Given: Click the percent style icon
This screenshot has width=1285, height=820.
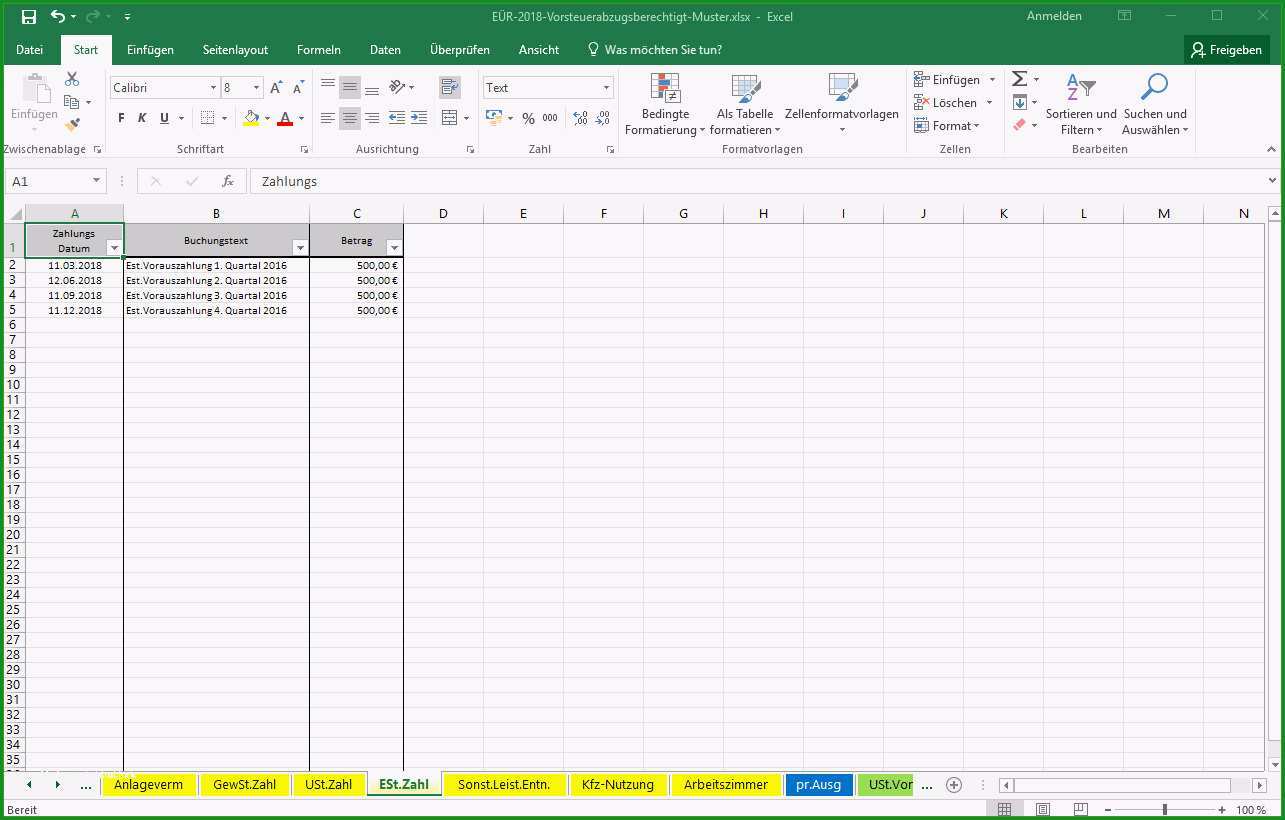Looking at the screenshot, I should point(528,118).
